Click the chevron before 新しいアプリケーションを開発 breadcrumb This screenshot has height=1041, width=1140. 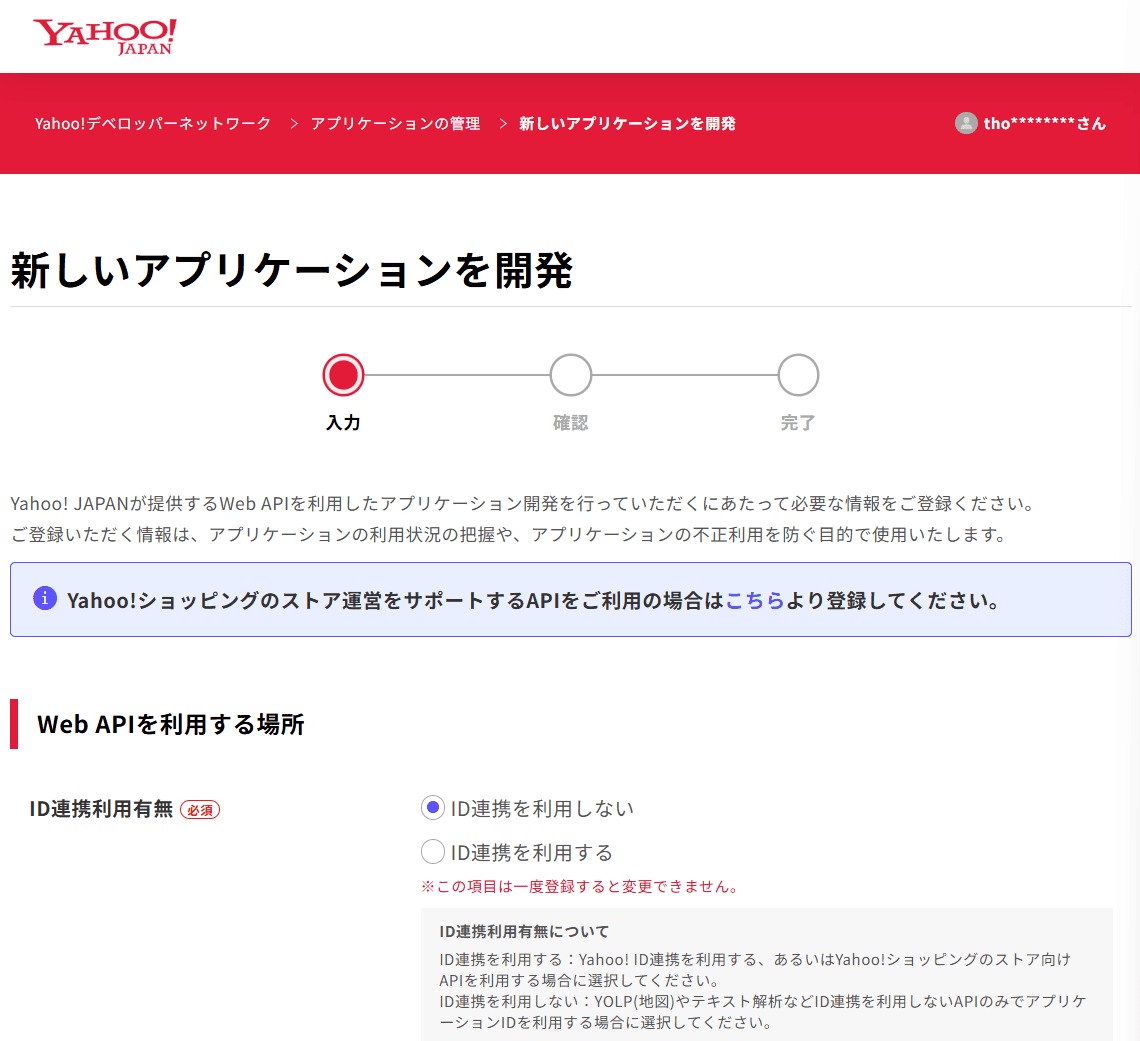[503, 124]
